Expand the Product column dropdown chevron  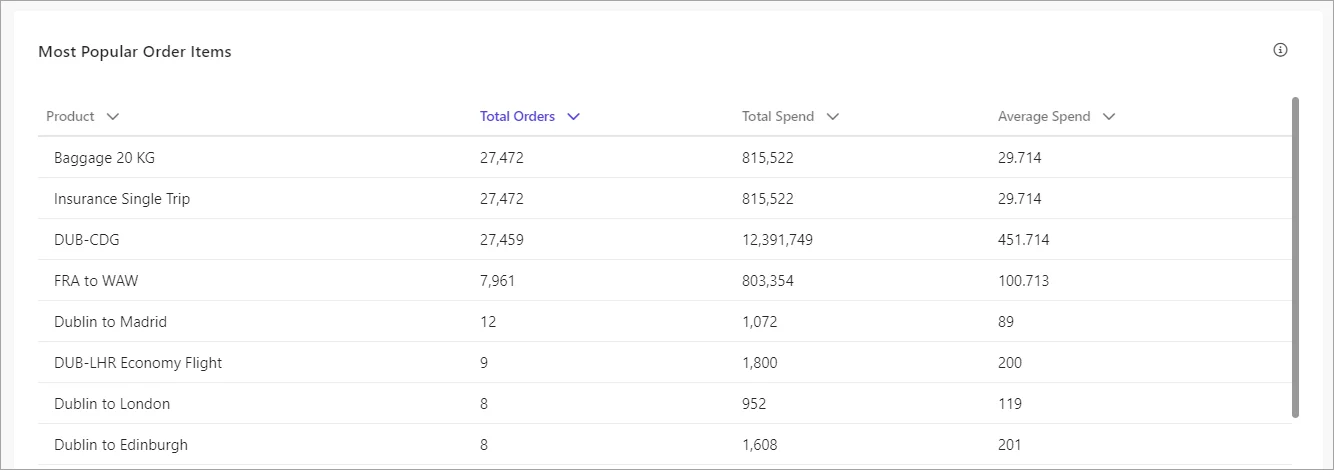point(113,116)
